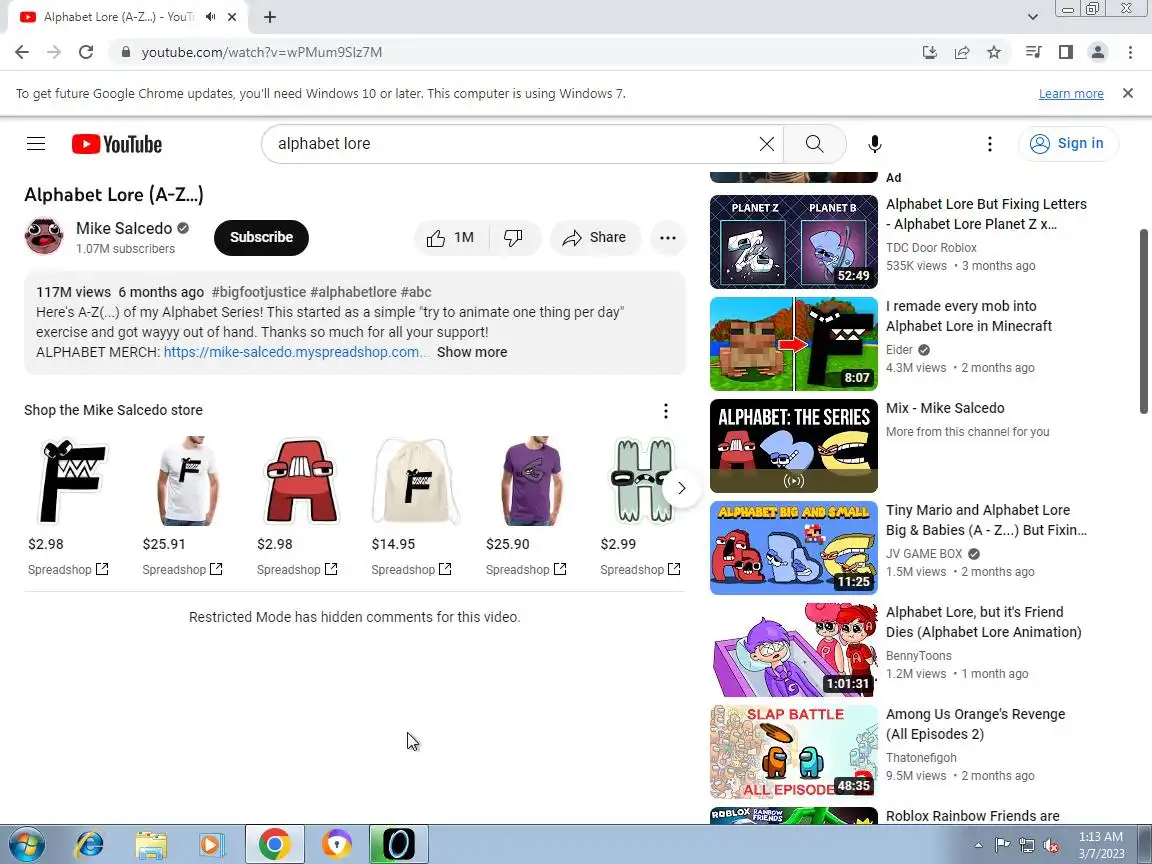Bookmark this page with star icon

(x=994, y=52)
